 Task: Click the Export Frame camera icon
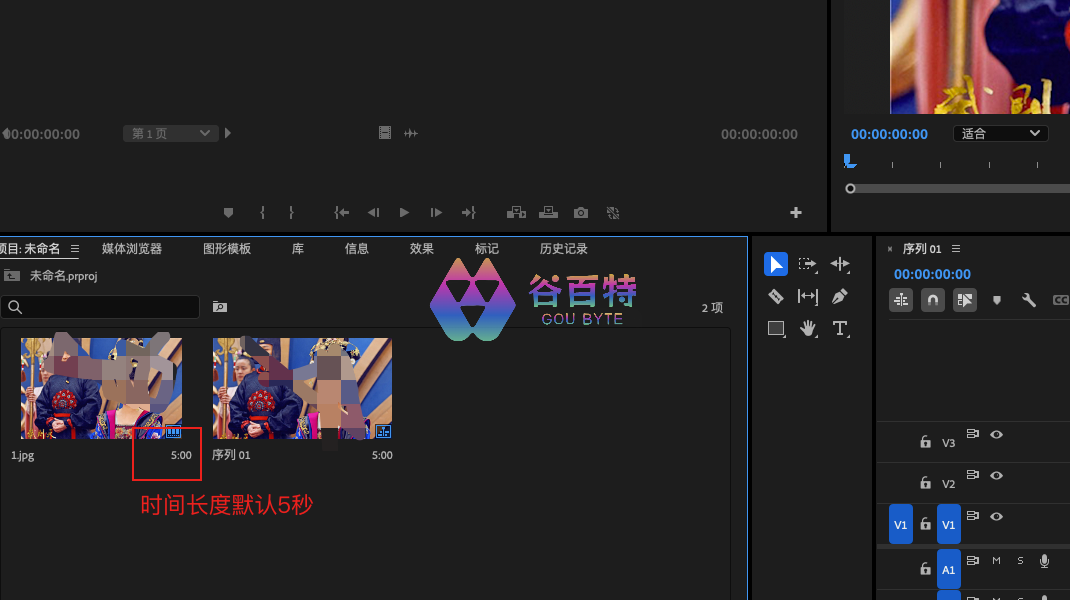580,213
